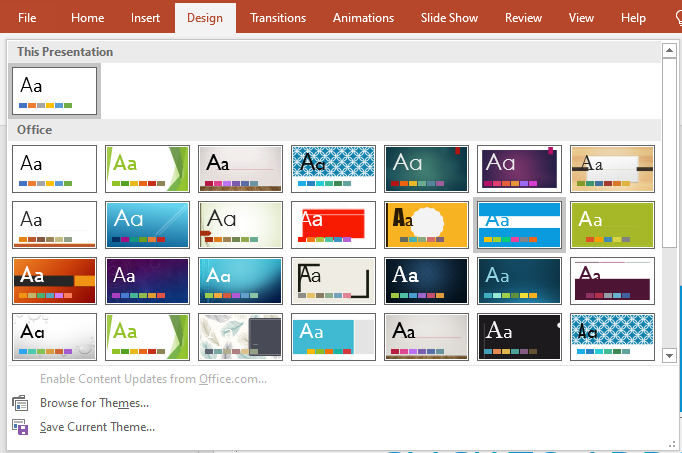Open the Transitions tab

point(278,18)
